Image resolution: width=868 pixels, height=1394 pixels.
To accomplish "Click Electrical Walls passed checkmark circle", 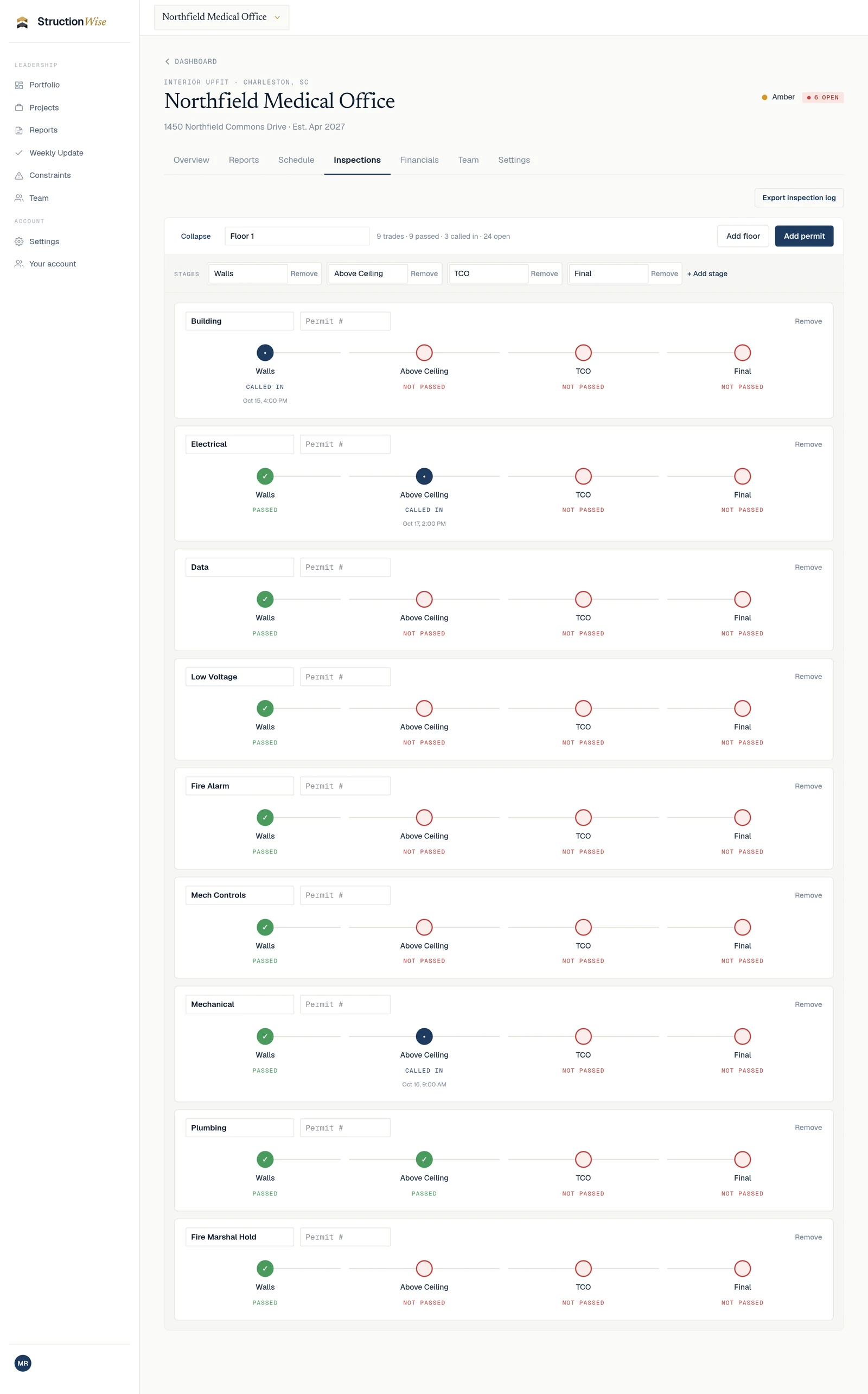I will [265, 476].
